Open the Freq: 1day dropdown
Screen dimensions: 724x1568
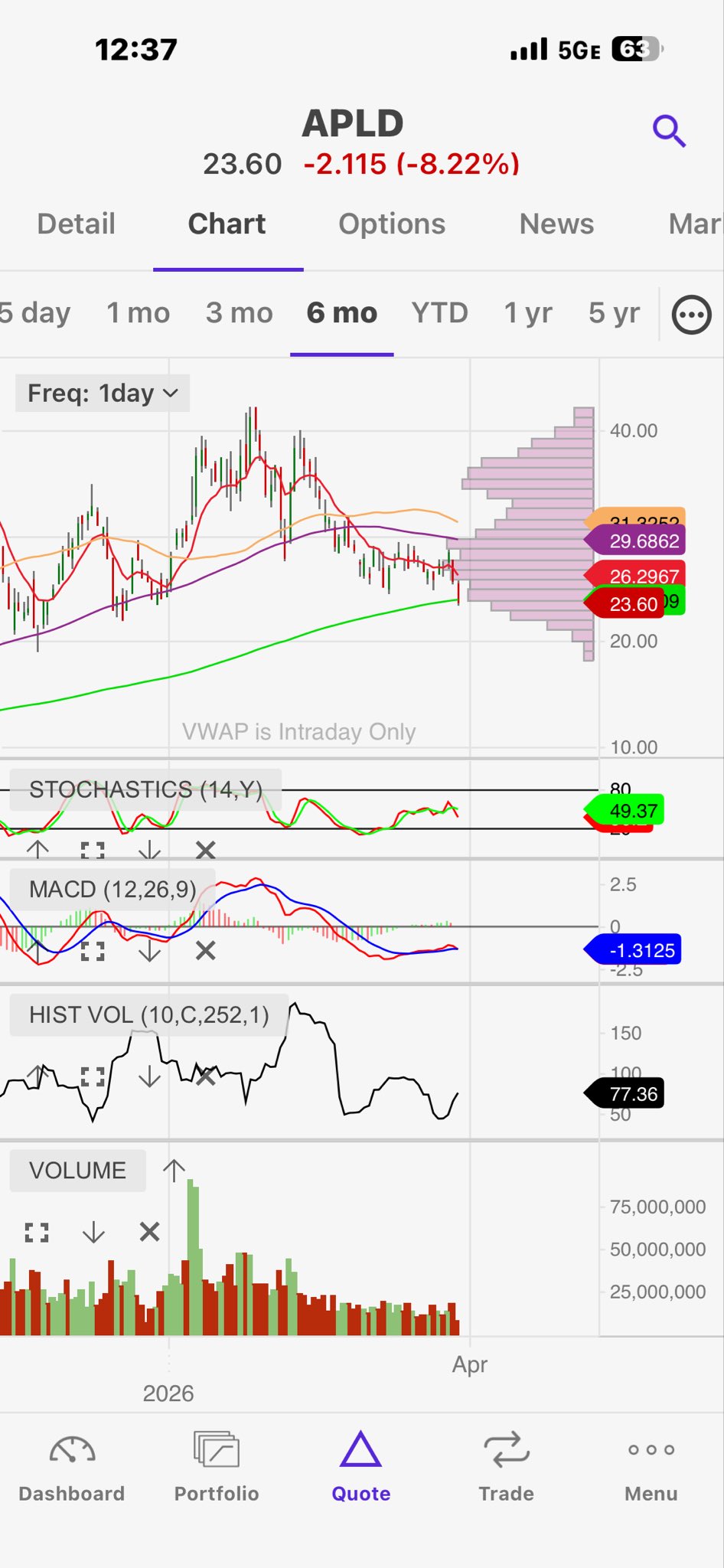click(x=103, y=394)
